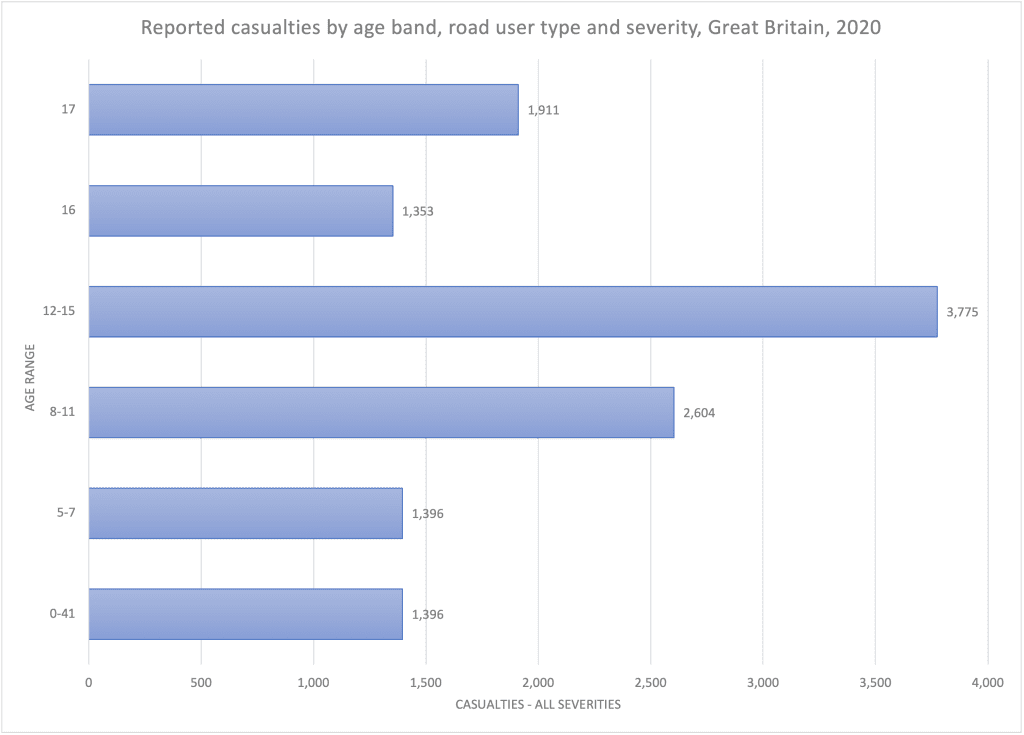Select the chart title text

click(x=511, y=27)
